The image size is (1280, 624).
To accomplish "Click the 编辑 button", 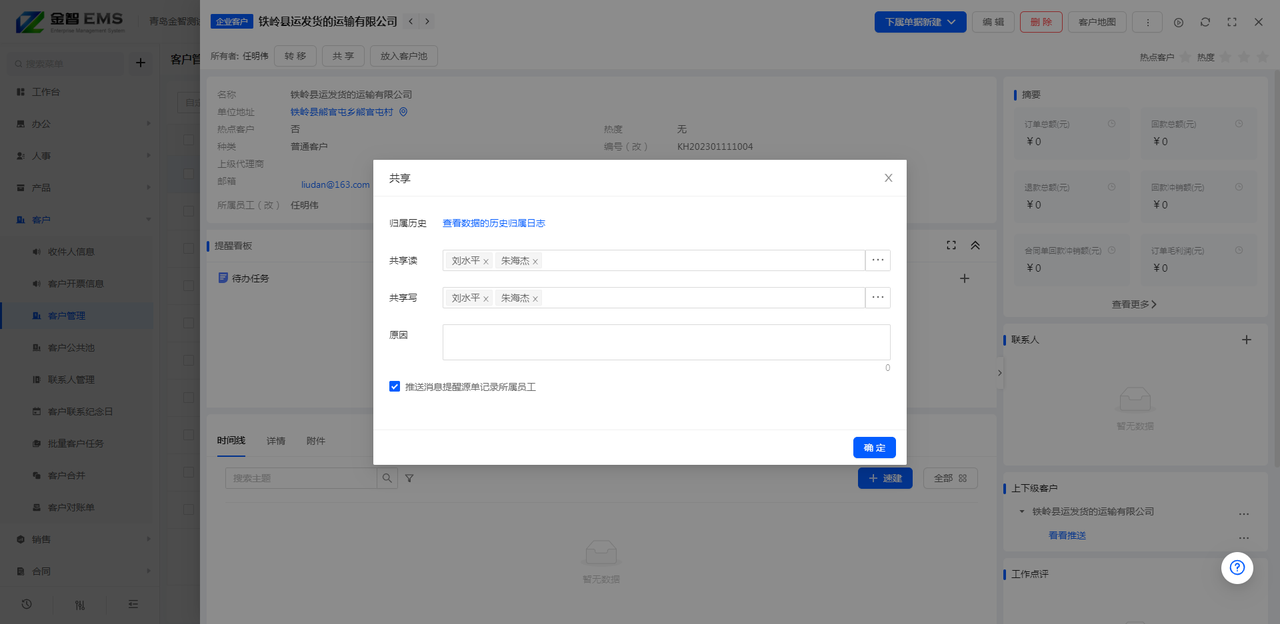I will [993, 22].
